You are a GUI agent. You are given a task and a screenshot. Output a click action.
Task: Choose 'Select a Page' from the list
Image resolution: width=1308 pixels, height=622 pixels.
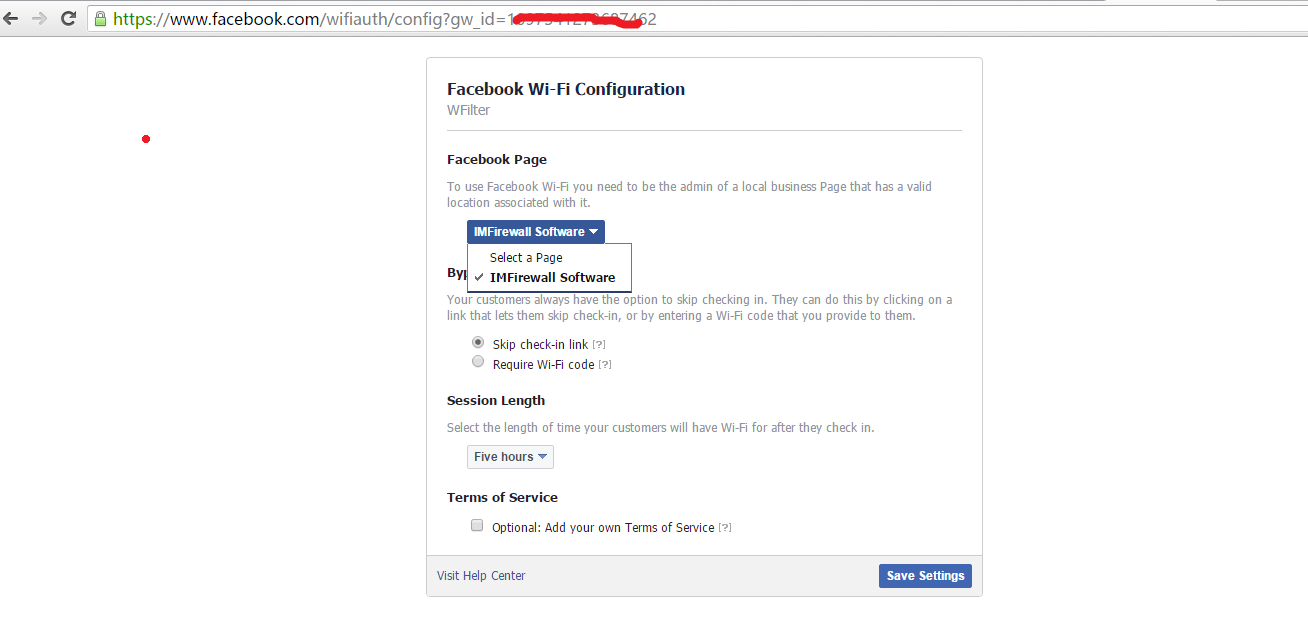point(526,258)
